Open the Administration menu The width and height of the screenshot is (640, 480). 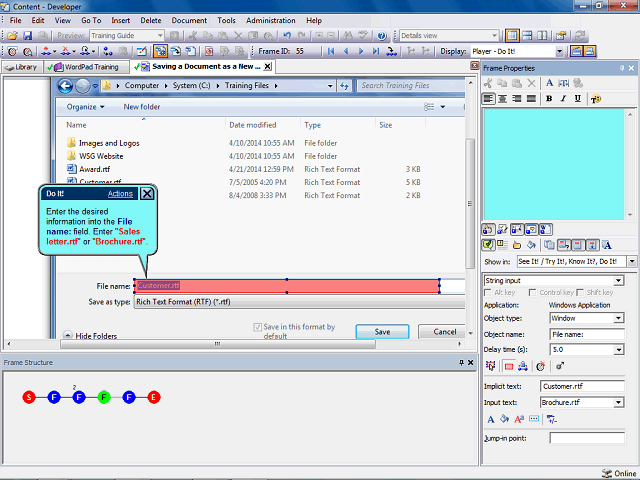point(271,20)
